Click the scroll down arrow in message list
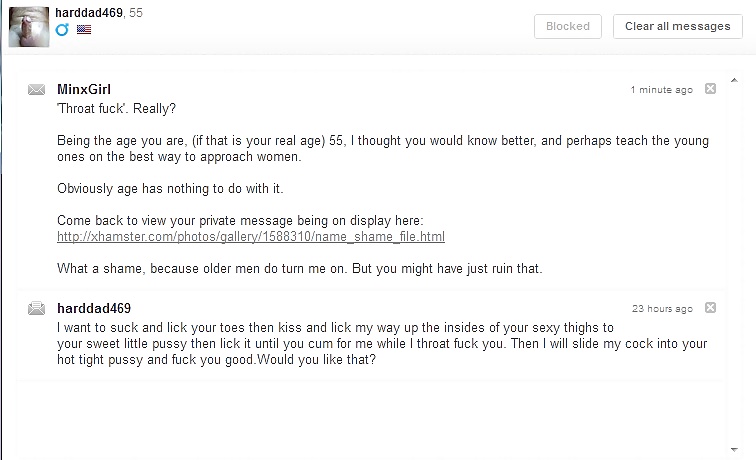Screen dimensions: 756x460 [734, 449]
